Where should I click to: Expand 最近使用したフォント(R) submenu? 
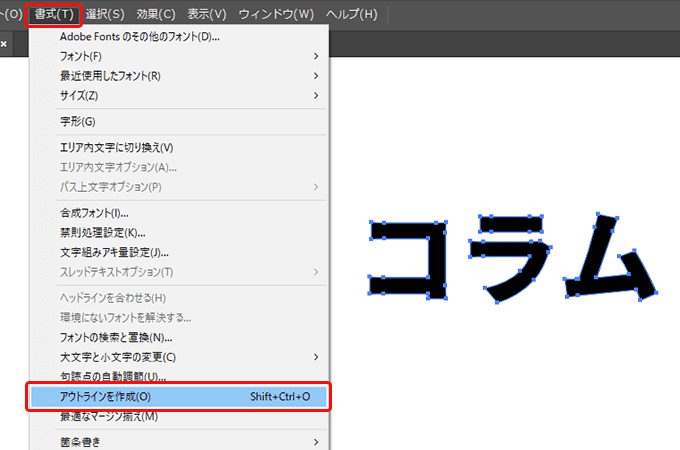tap(178, 76)
